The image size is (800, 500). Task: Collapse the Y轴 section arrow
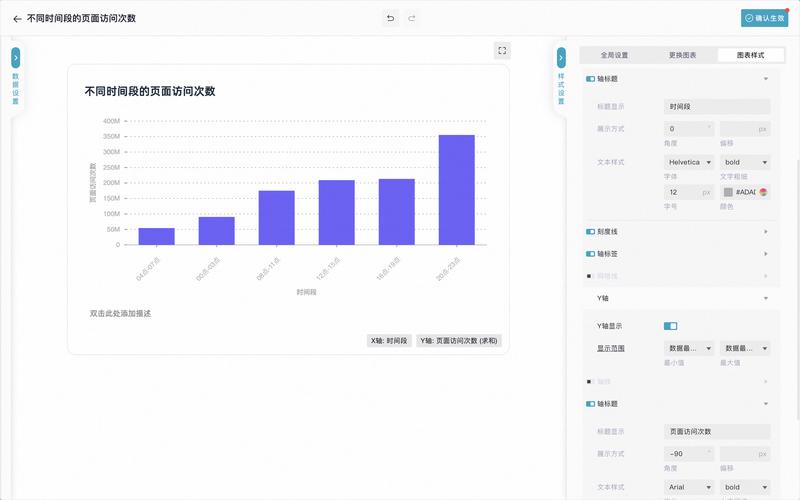[x=766, y=298]
